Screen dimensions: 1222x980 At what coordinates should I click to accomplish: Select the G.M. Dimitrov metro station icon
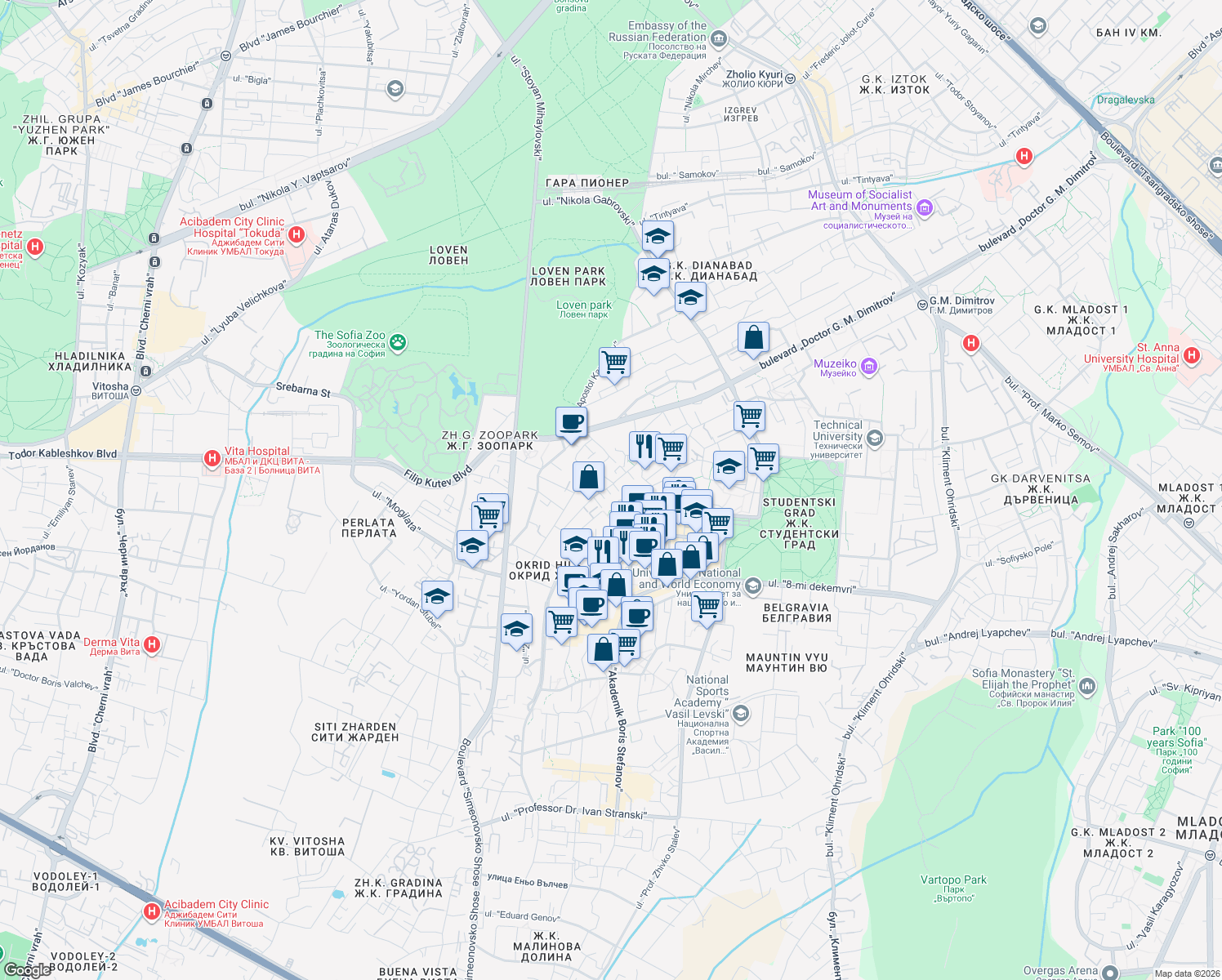922,304
